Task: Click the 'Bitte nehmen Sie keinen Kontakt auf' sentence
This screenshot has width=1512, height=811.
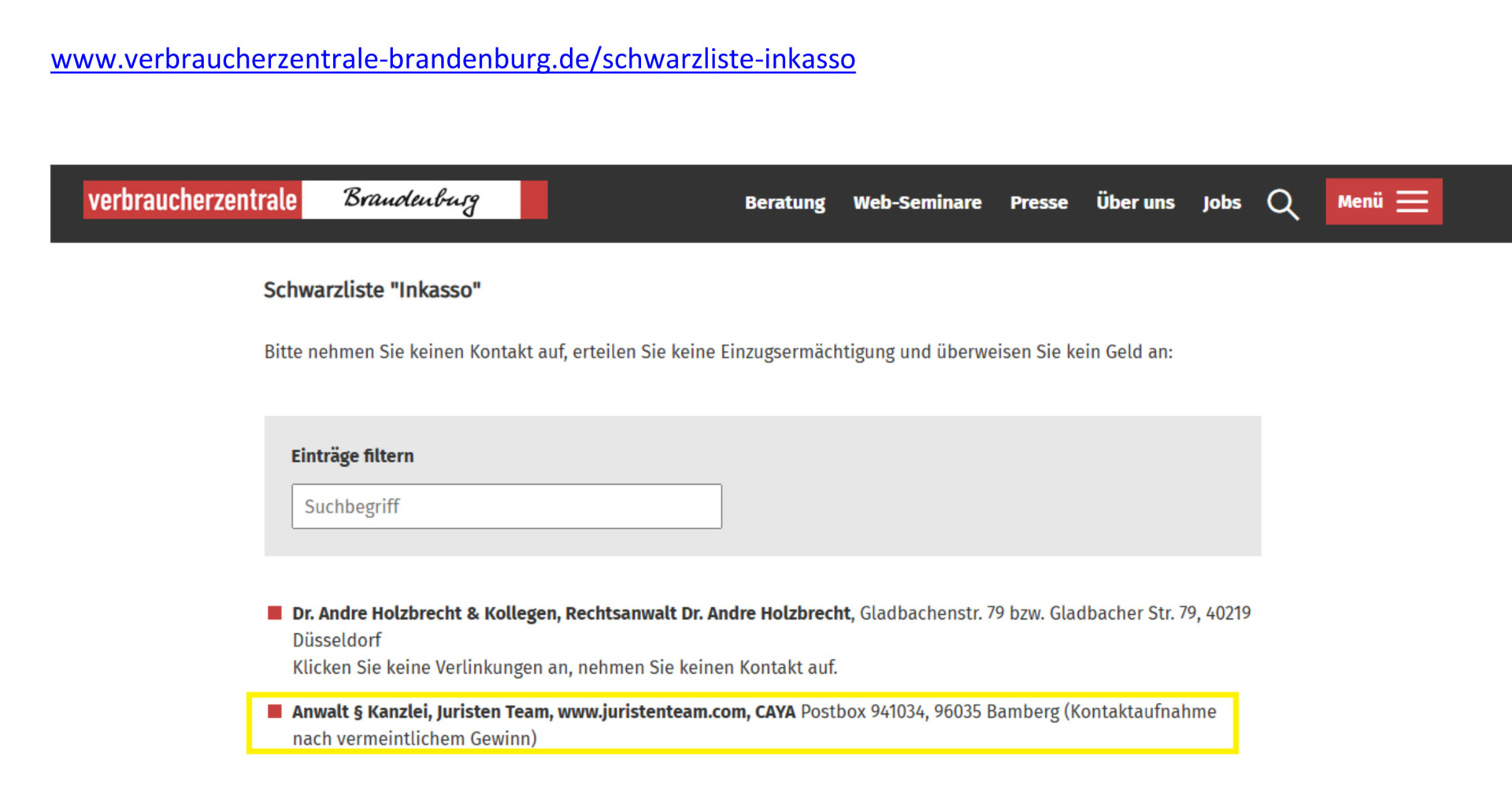Action: pos(718,352)
